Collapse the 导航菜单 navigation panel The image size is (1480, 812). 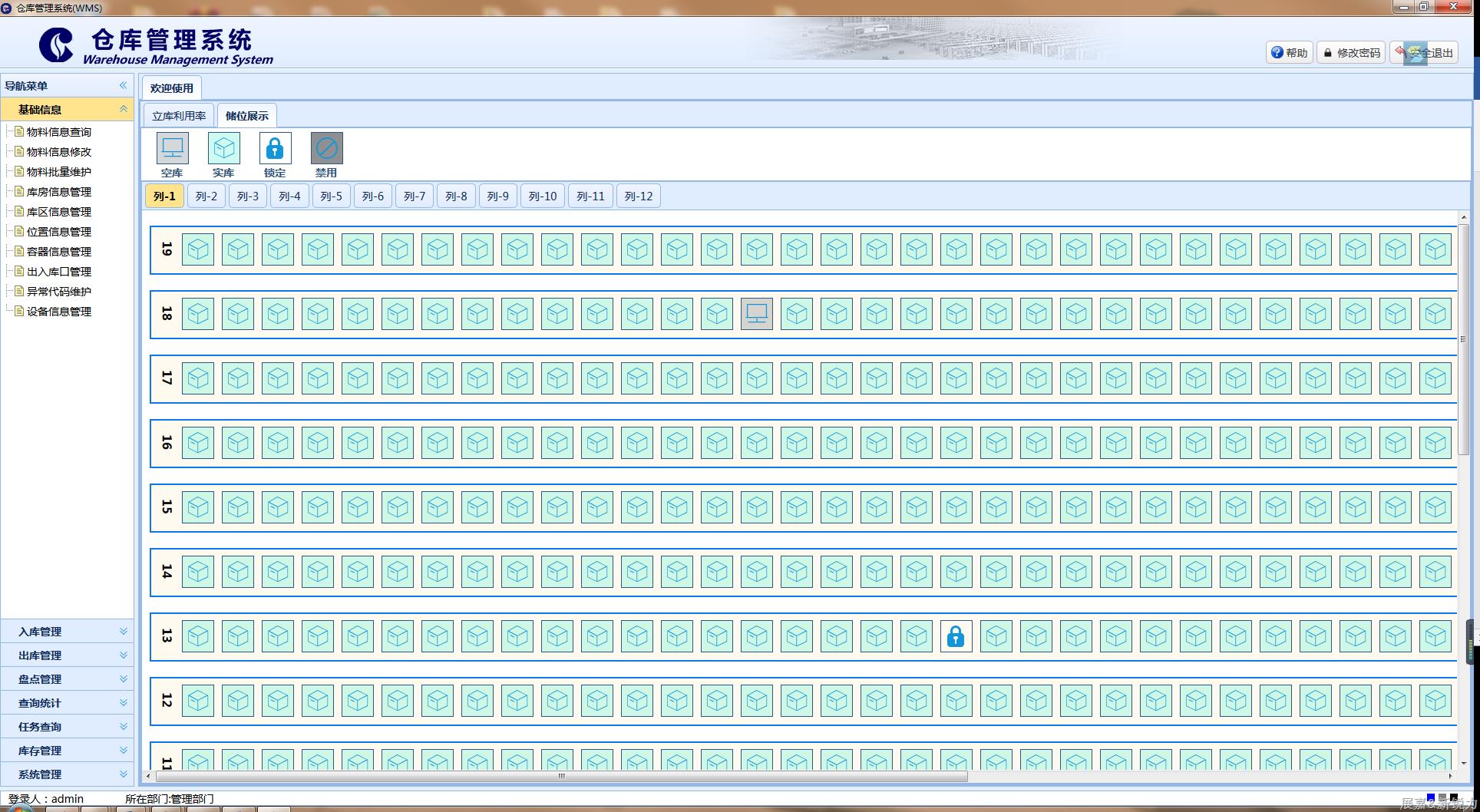click(123, 85)
